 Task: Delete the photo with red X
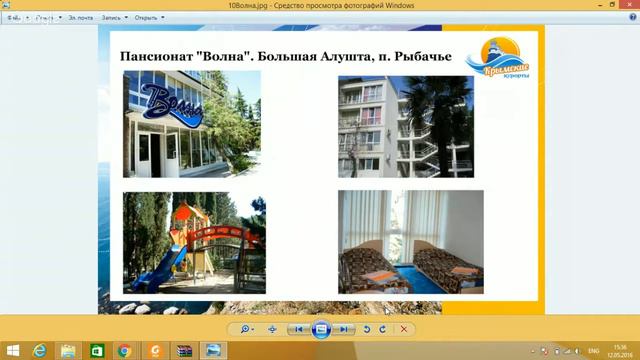[x=404, y=329]
